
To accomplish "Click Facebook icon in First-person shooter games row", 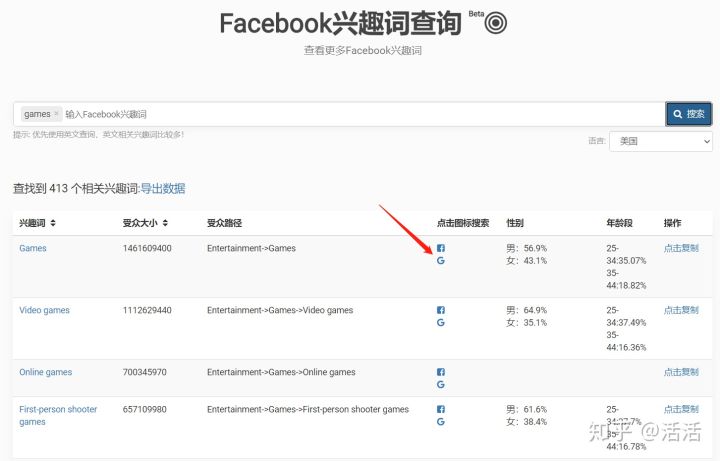I will (441, 409).
